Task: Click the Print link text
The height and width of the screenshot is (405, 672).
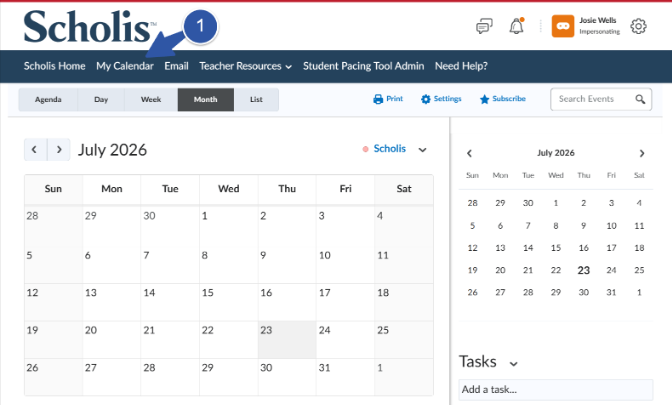Action: [395, 99]
